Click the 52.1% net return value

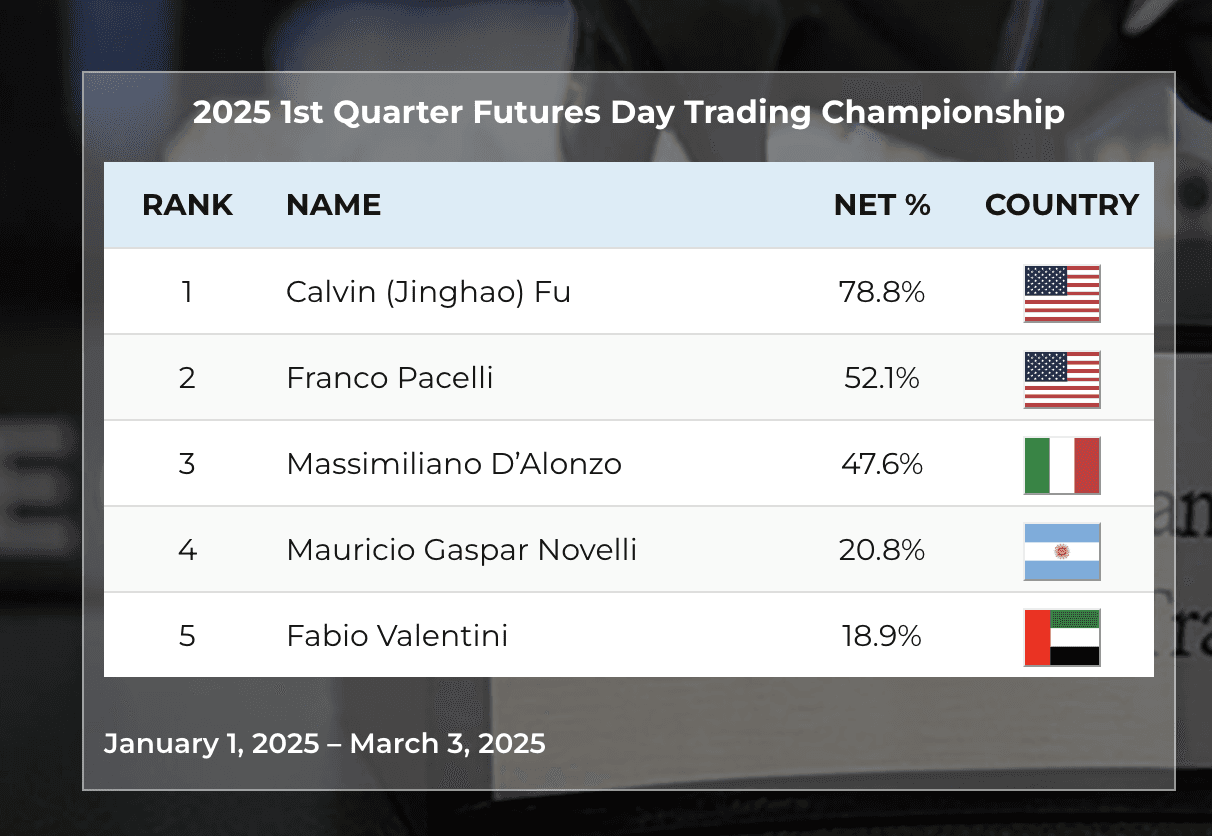click(x=881, y=378)
